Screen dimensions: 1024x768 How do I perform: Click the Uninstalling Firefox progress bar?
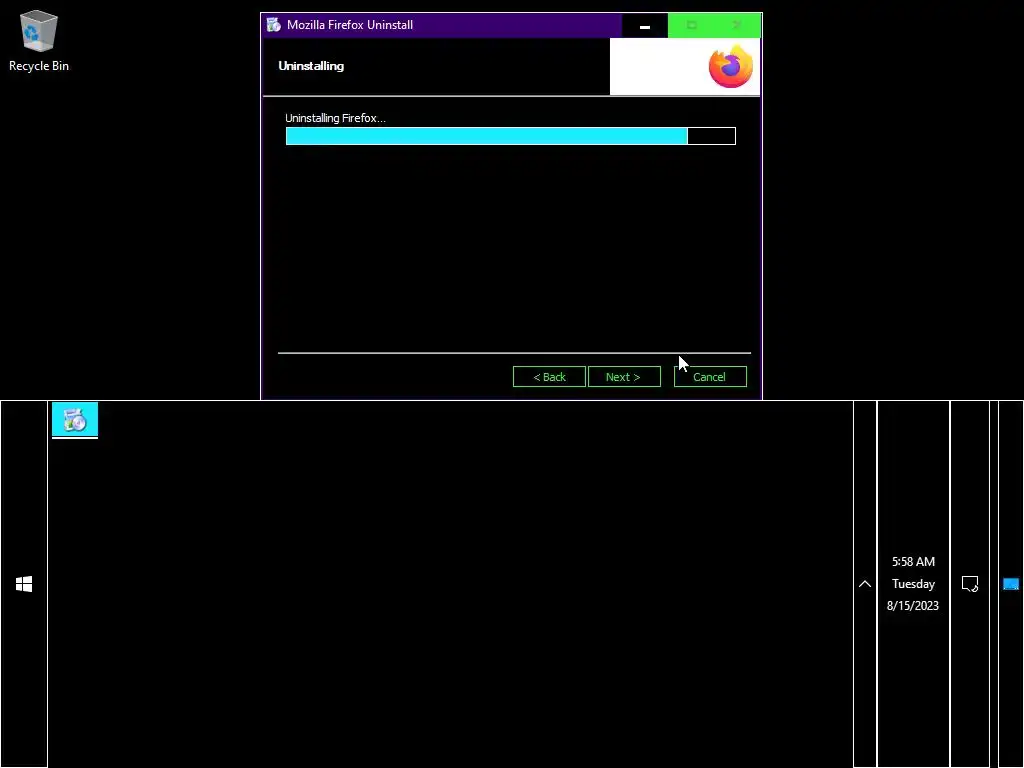pyautogui.click(x=511, y=136)
